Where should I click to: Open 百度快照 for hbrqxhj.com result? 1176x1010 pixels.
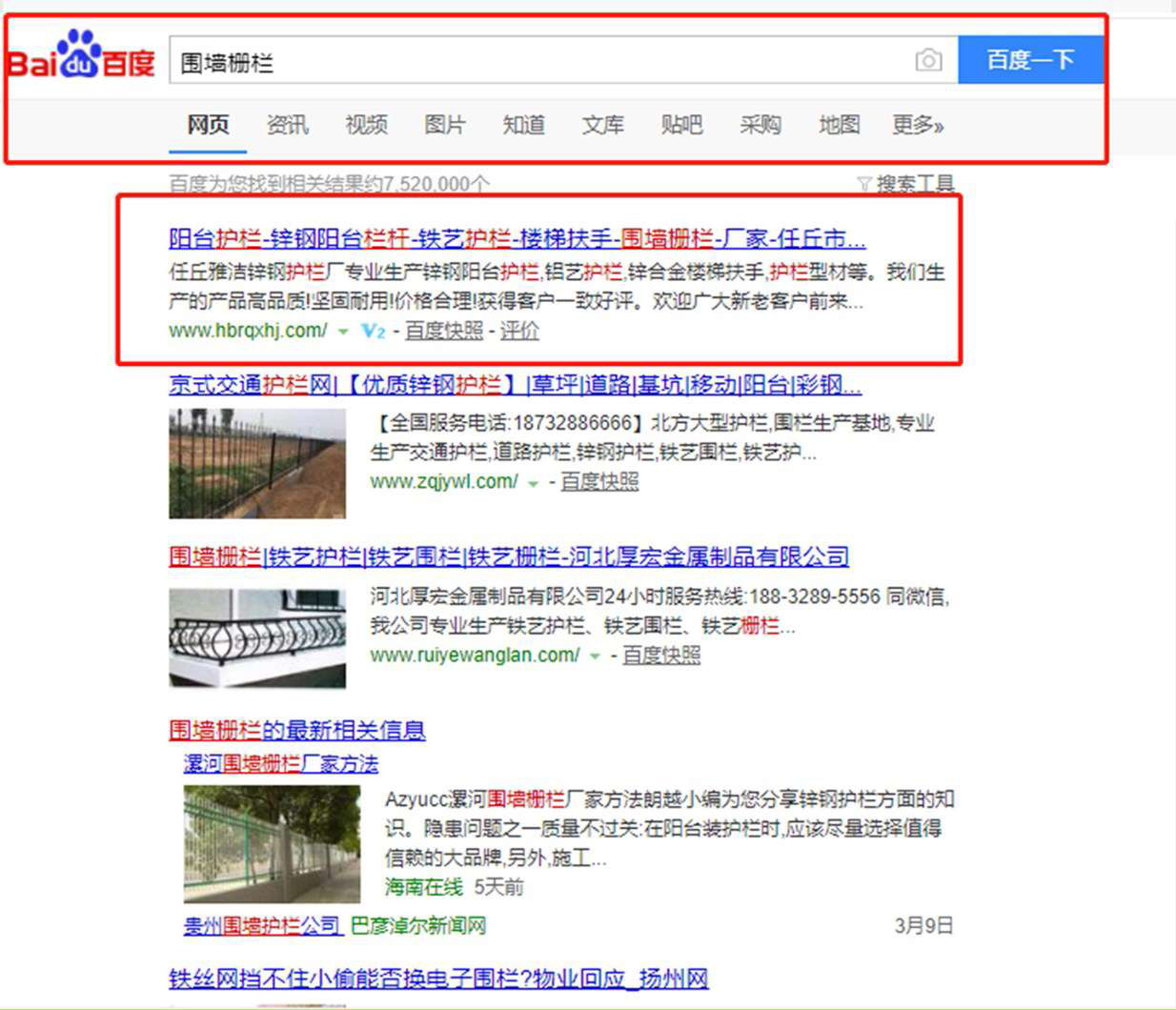444,331
